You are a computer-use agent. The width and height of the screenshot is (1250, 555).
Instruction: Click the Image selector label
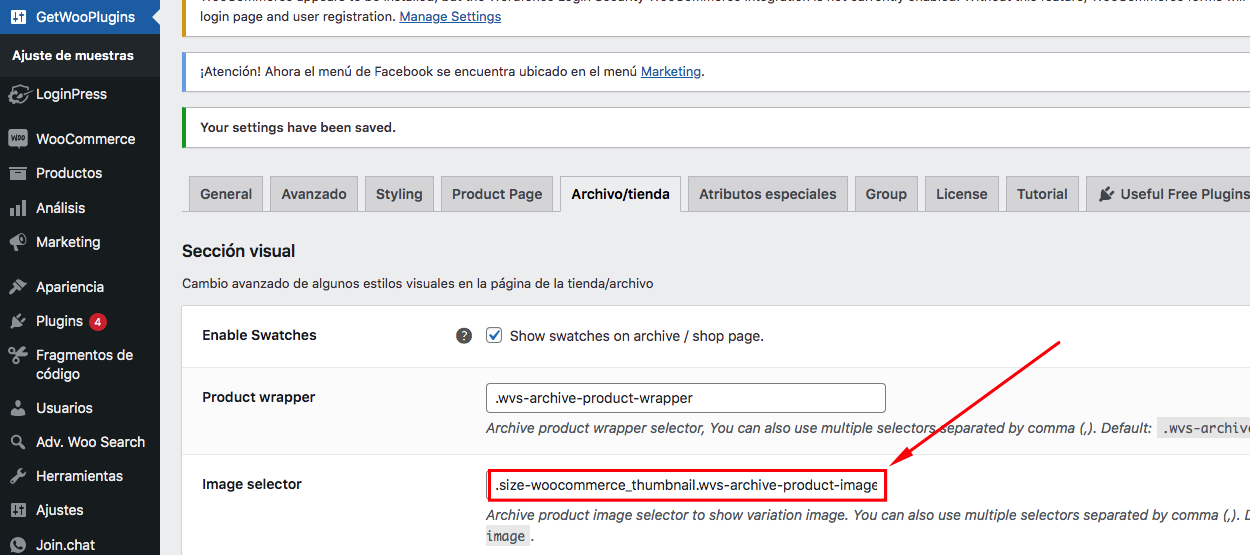point(252,484)
